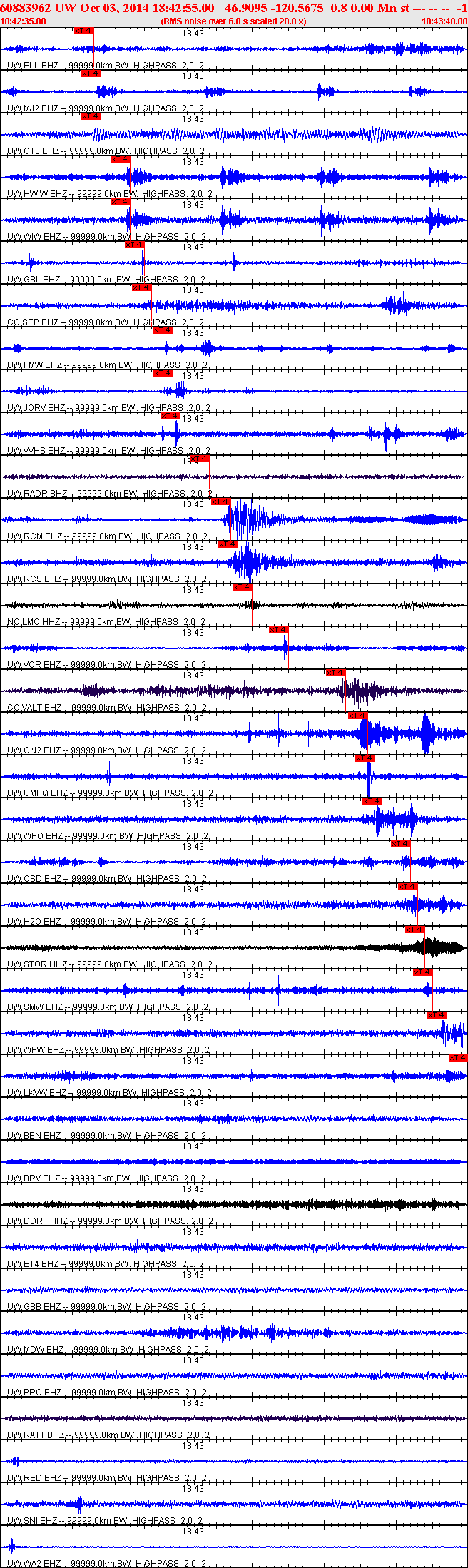468x1568 pixels.
Task: Select the pick flag above UW.LKVW trace
Action: 458,1058
